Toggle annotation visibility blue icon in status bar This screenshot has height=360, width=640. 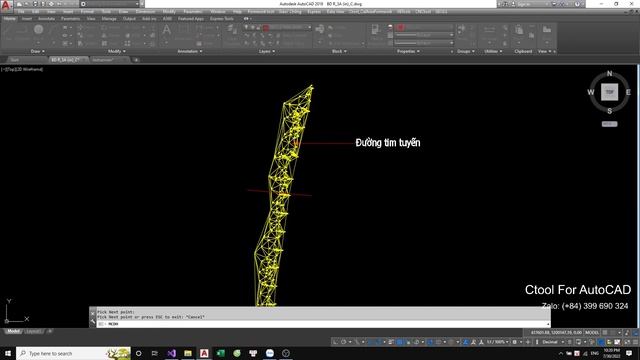tap(465, 342)
